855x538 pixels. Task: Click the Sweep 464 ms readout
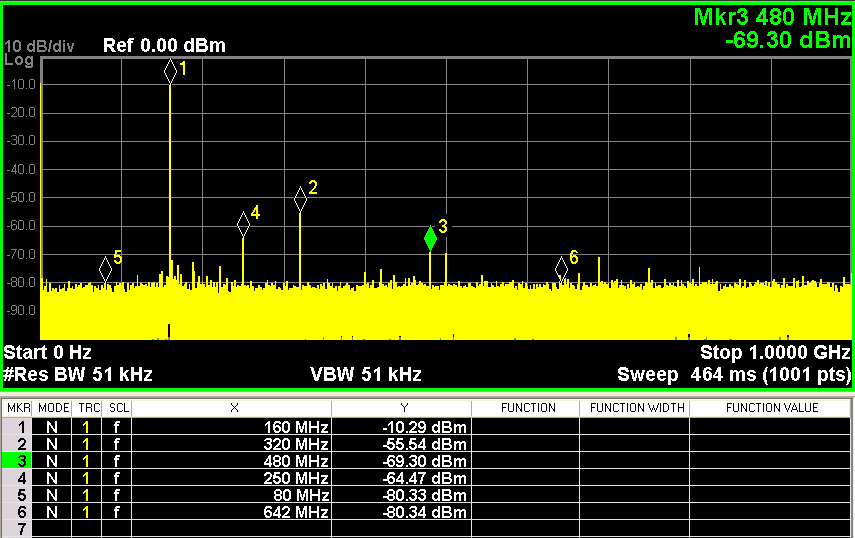tap(733, 375)
